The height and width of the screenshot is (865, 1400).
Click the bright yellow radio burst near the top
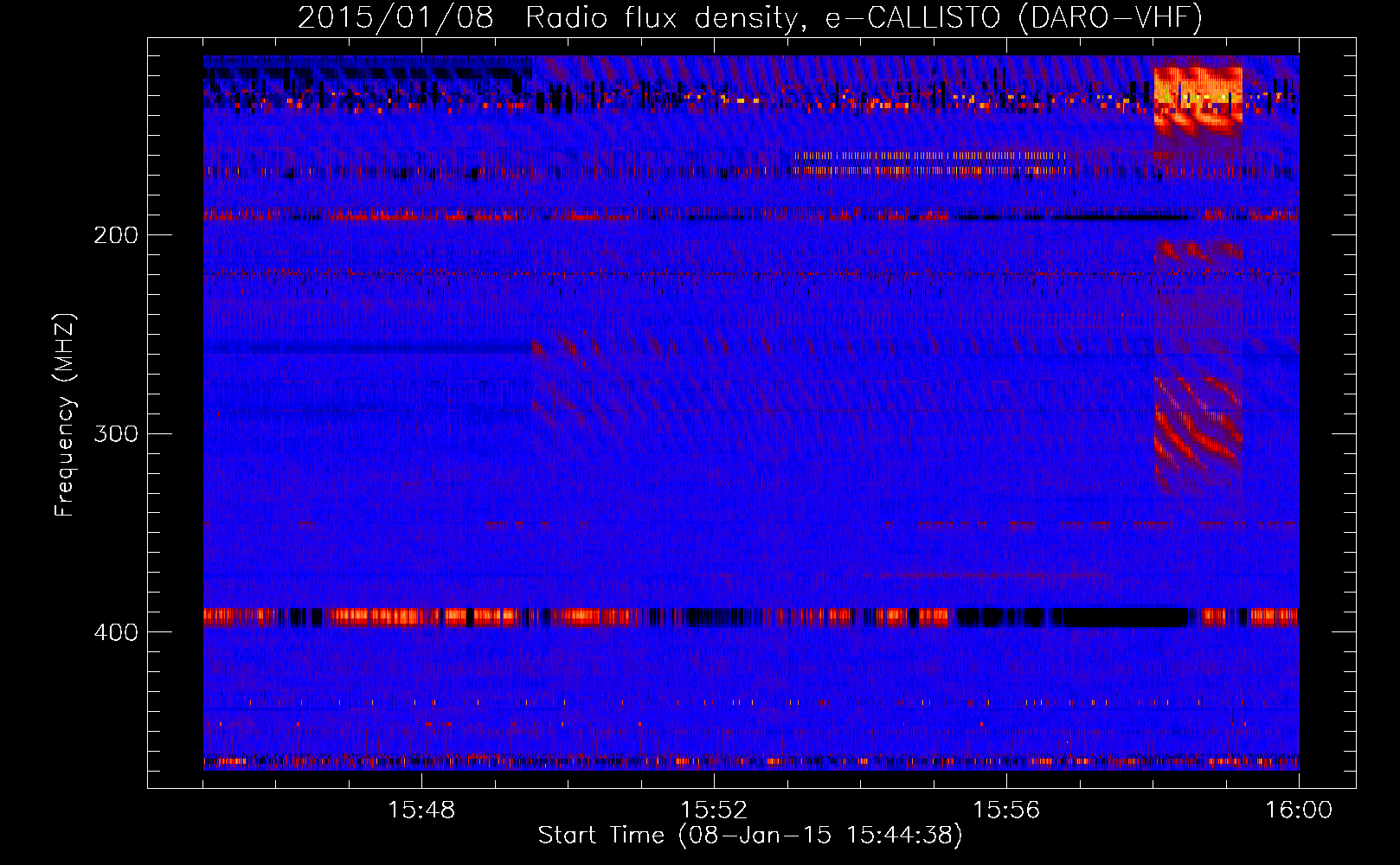(x=1198, y=99)
